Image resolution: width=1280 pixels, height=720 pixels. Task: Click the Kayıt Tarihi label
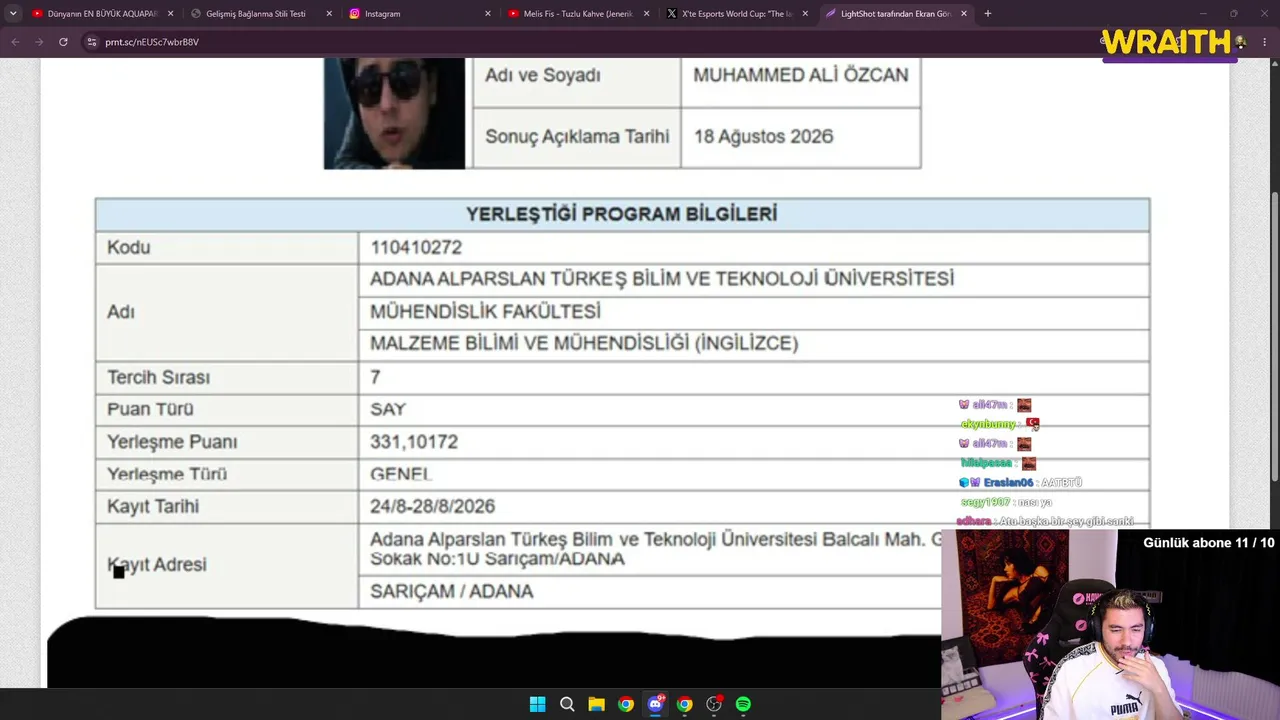[153, 506]
